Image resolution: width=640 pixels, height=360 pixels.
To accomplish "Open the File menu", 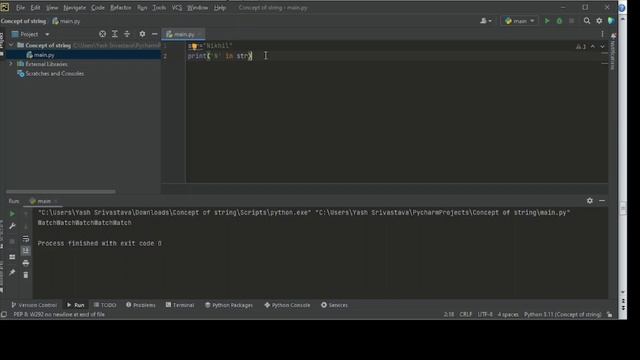I will click(x=20, y=7).
